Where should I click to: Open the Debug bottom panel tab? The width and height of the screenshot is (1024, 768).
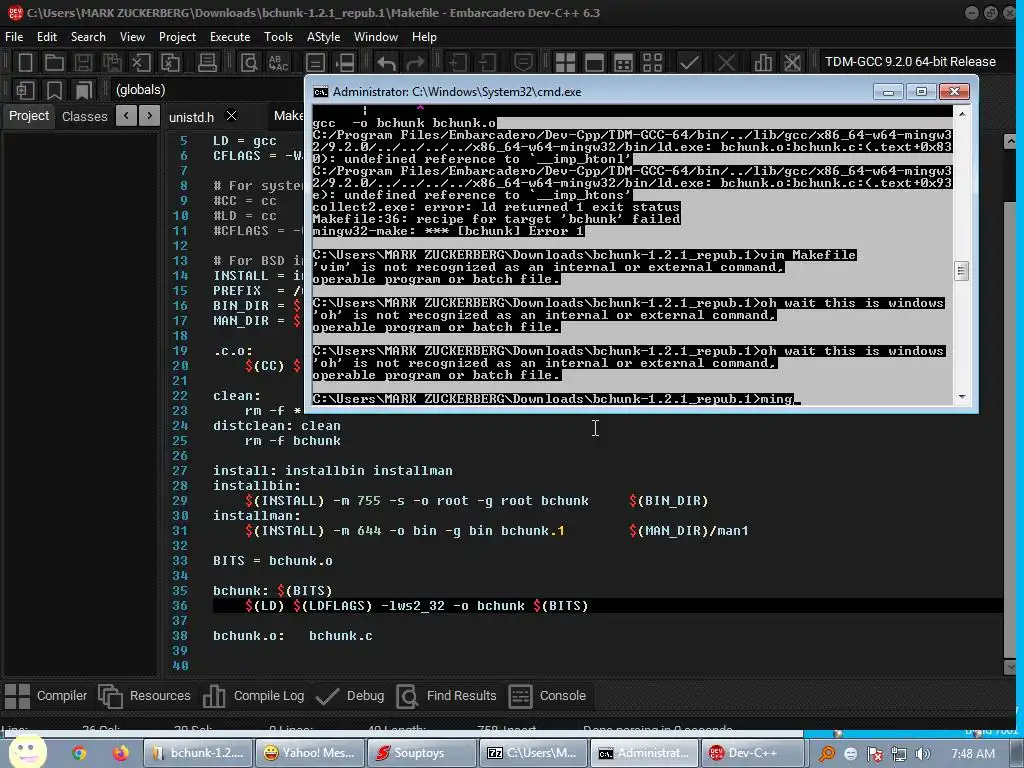(x=350, y=696)
